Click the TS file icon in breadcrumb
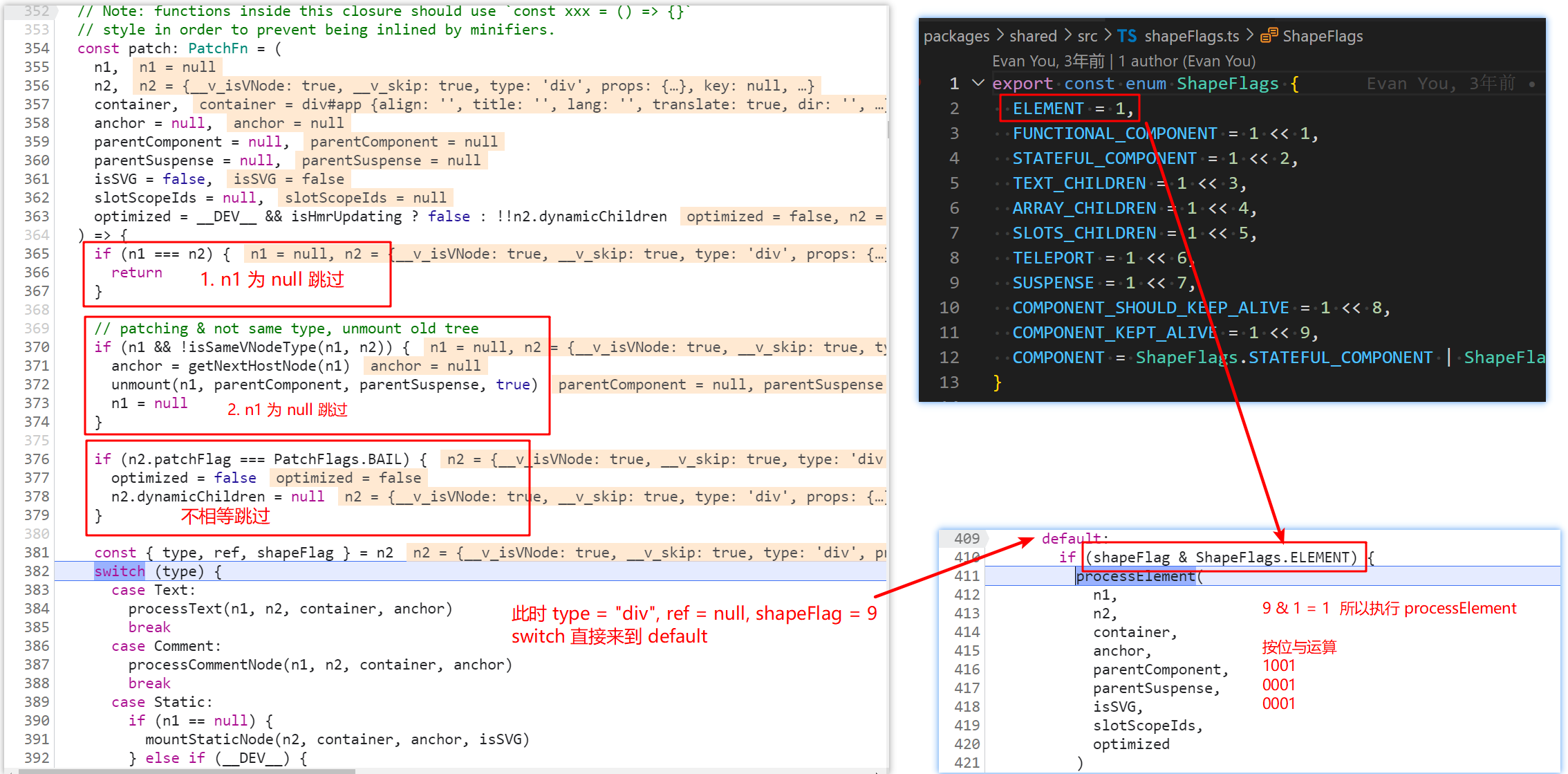The width and height of the screenshot is (1568, 774). click(1126, 36)
